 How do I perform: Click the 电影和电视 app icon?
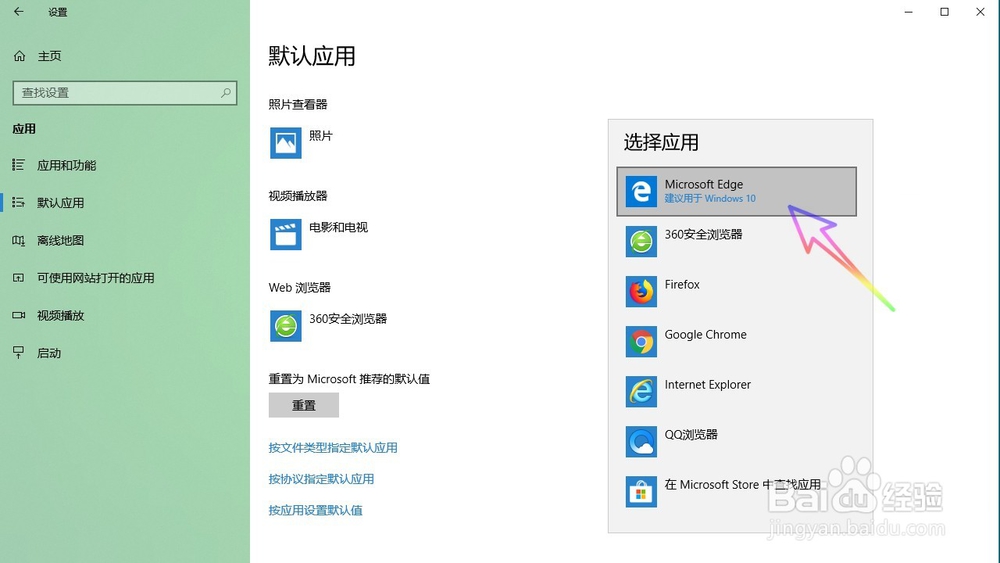pyautogui.click(x=285, y=234)
